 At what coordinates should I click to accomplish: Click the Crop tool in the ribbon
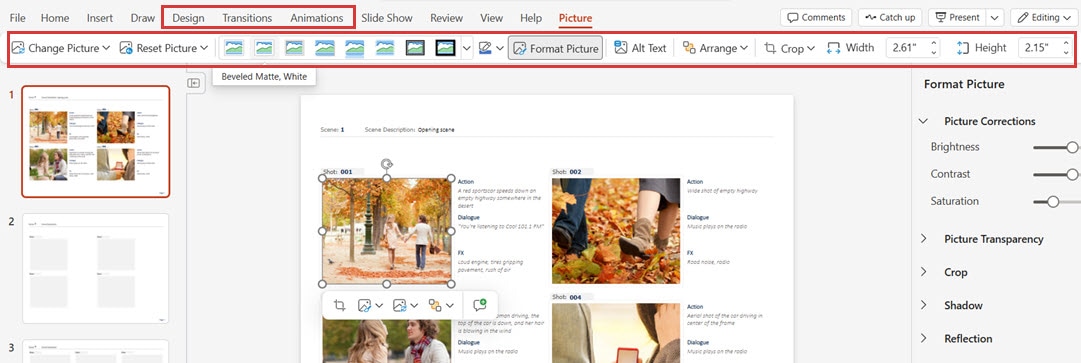coord(771,48)
